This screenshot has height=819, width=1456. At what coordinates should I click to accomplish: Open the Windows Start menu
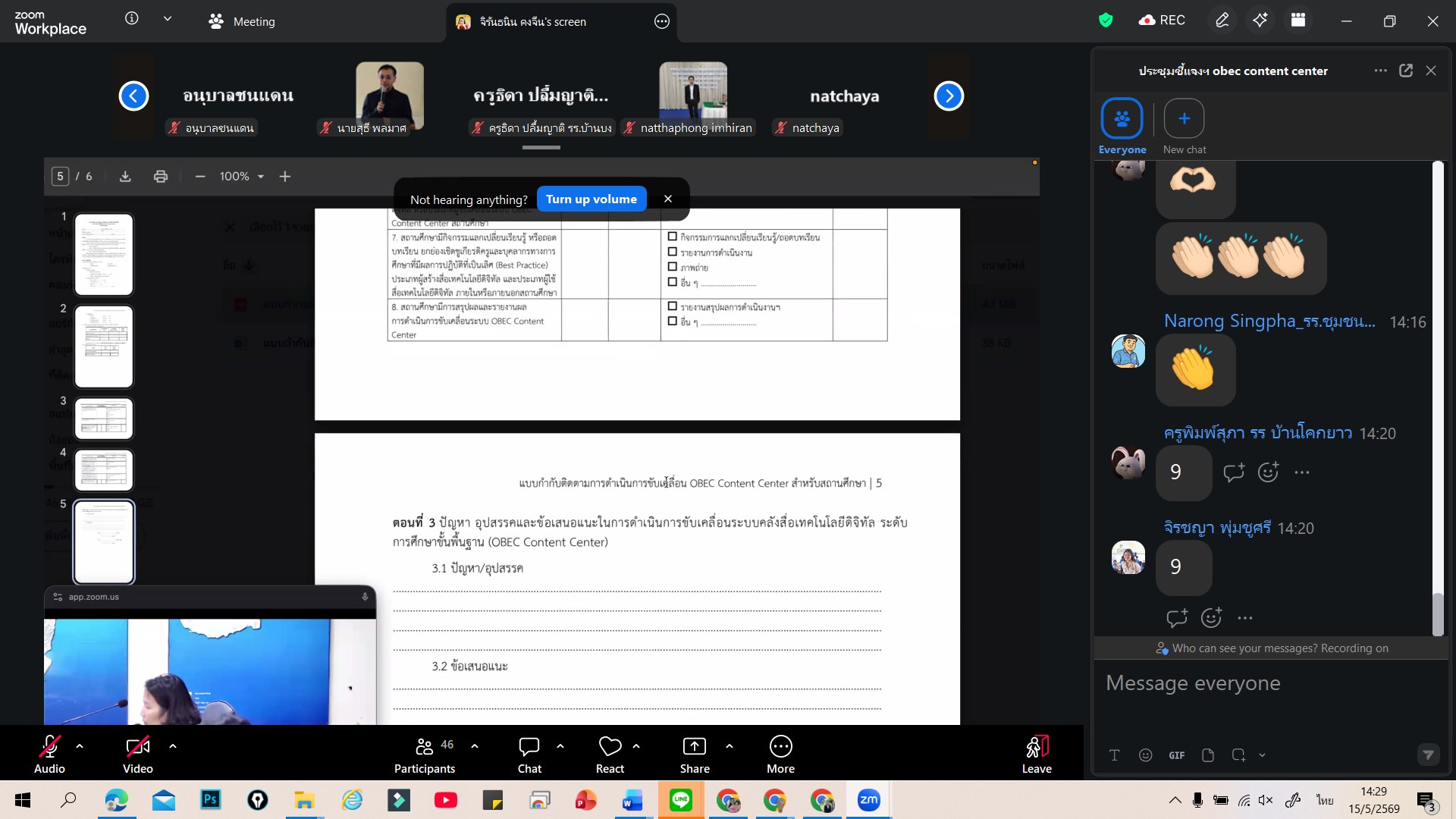[23, 800]
